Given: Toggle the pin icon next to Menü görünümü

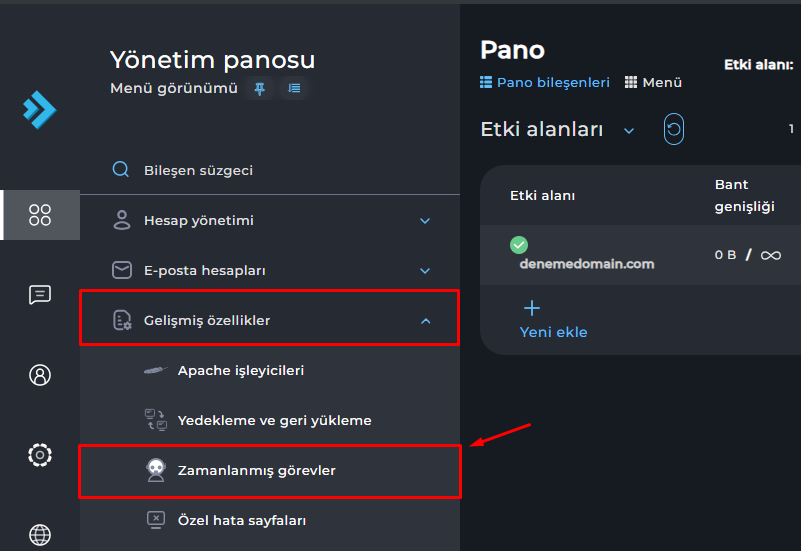Looking at the screenshot, I should pyautogui.click(x=260, y=88).
